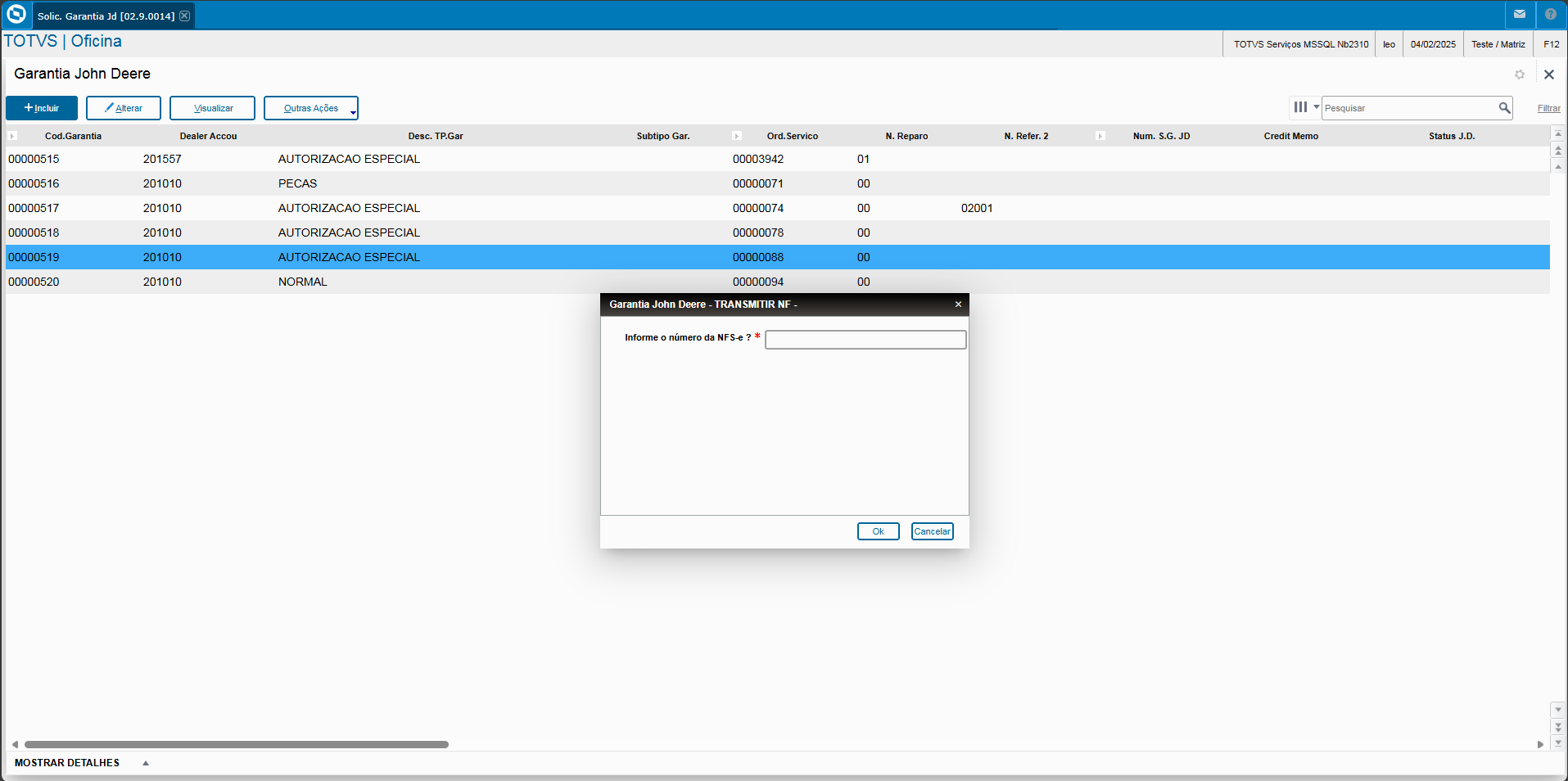Click the NORMAL description cell
The width and height of the screenshot is (1568, 781).
pos(302,282)
